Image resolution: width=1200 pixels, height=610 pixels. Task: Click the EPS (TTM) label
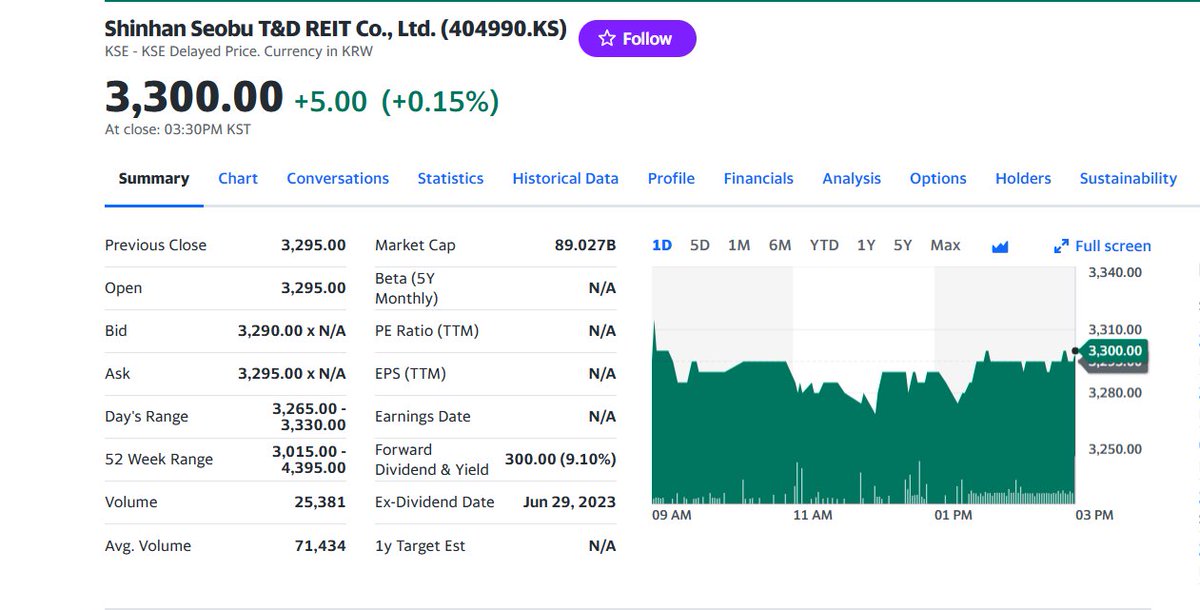click(410, 373)
